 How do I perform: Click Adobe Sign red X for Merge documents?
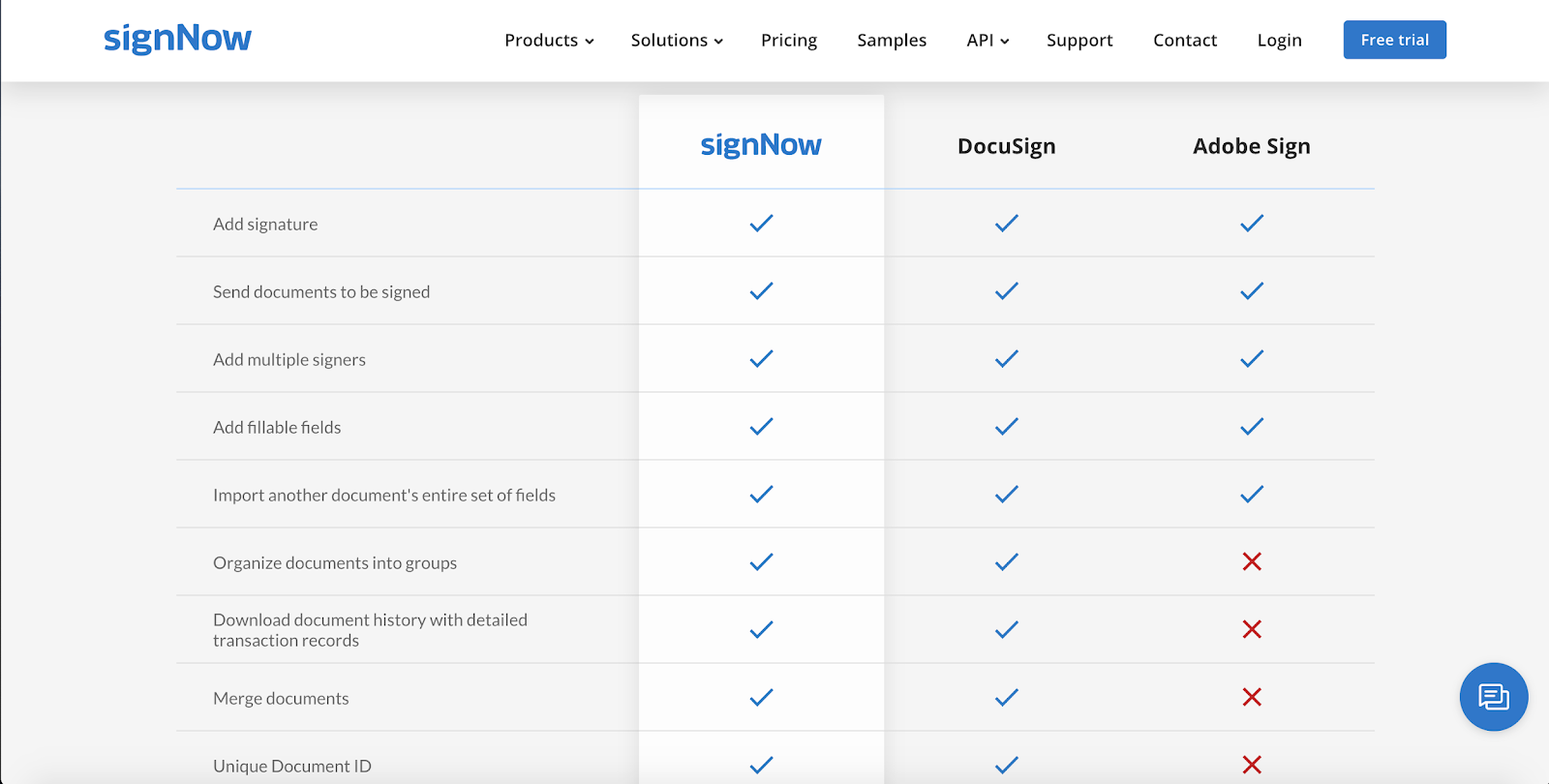tap(1252, 697)
